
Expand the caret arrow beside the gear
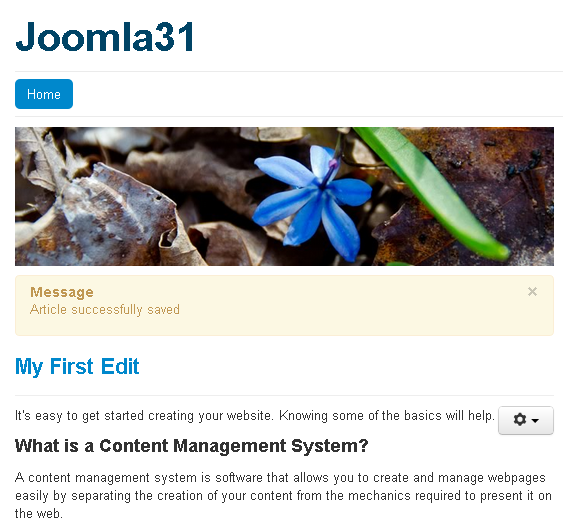535,420
